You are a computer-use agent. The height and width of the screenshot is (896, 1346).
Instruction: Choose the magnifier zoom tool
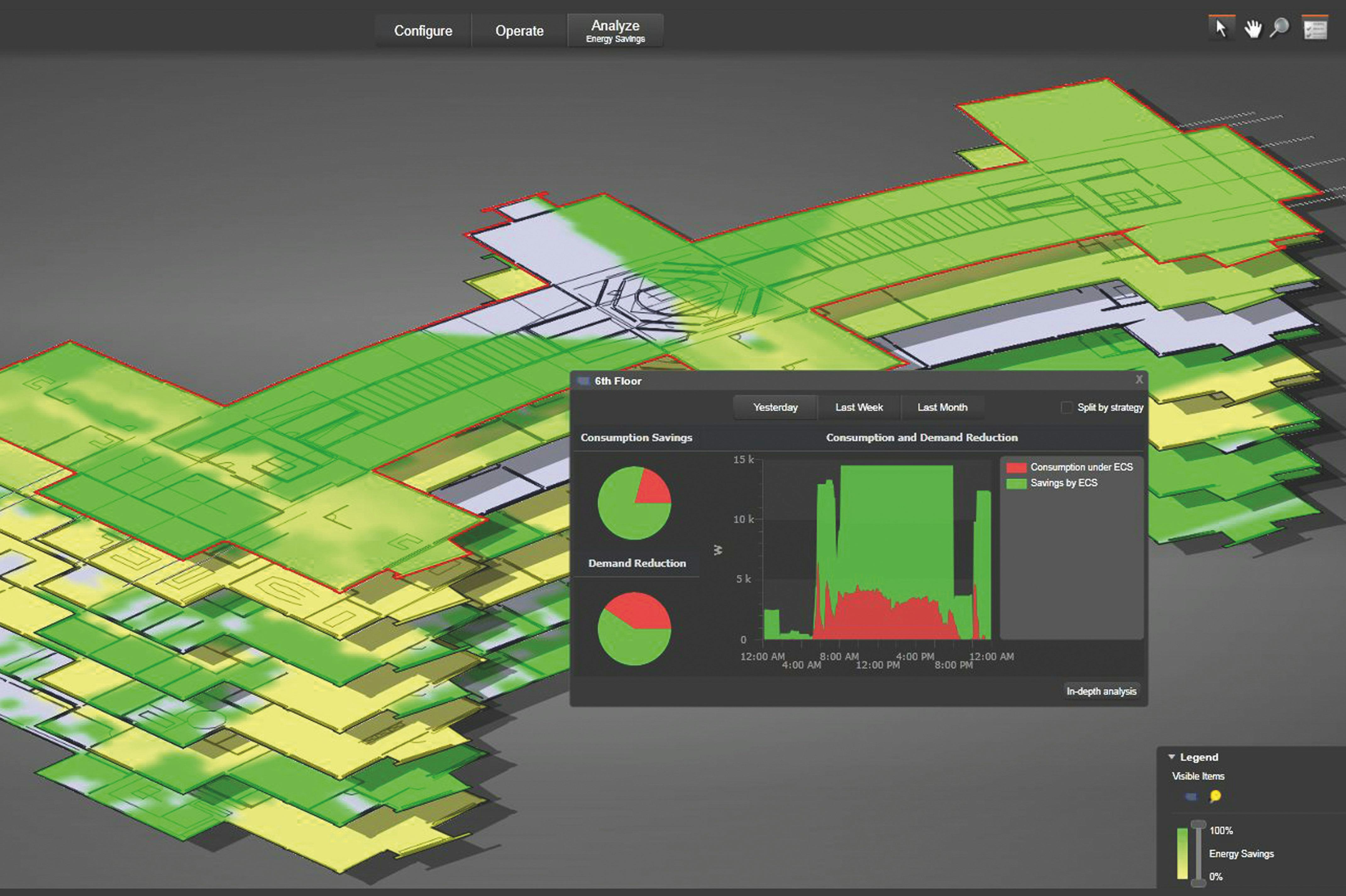[x=1280, y=27]
